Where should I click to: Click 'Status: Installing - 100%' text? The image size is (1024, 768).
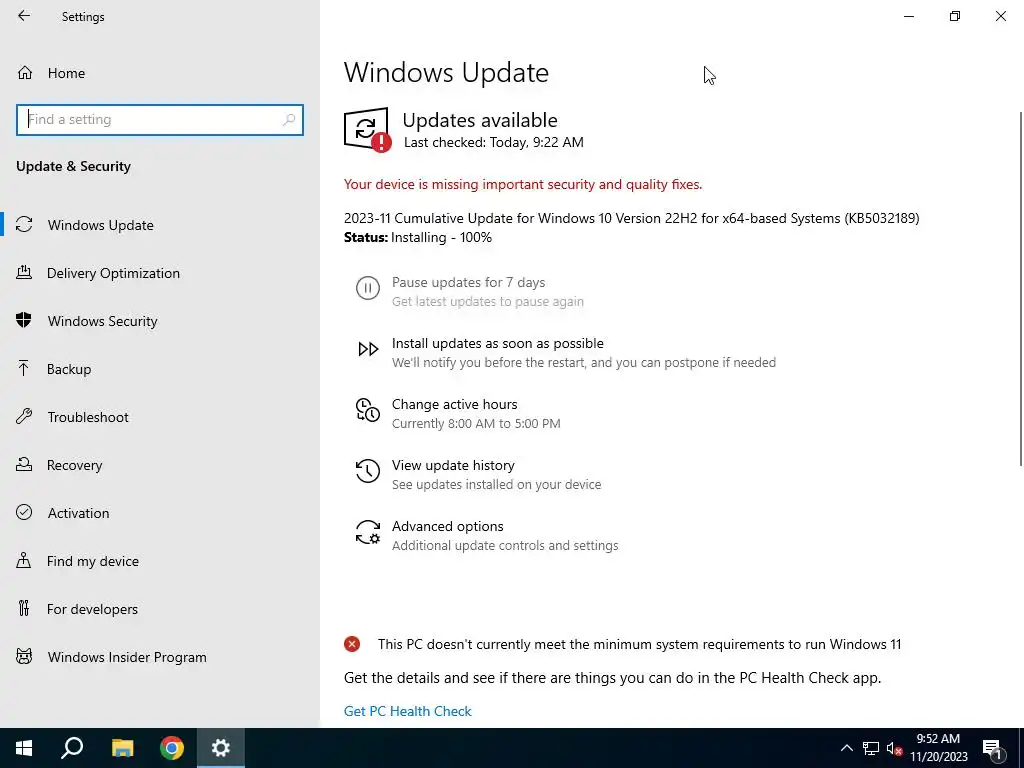tap(418, 237)
